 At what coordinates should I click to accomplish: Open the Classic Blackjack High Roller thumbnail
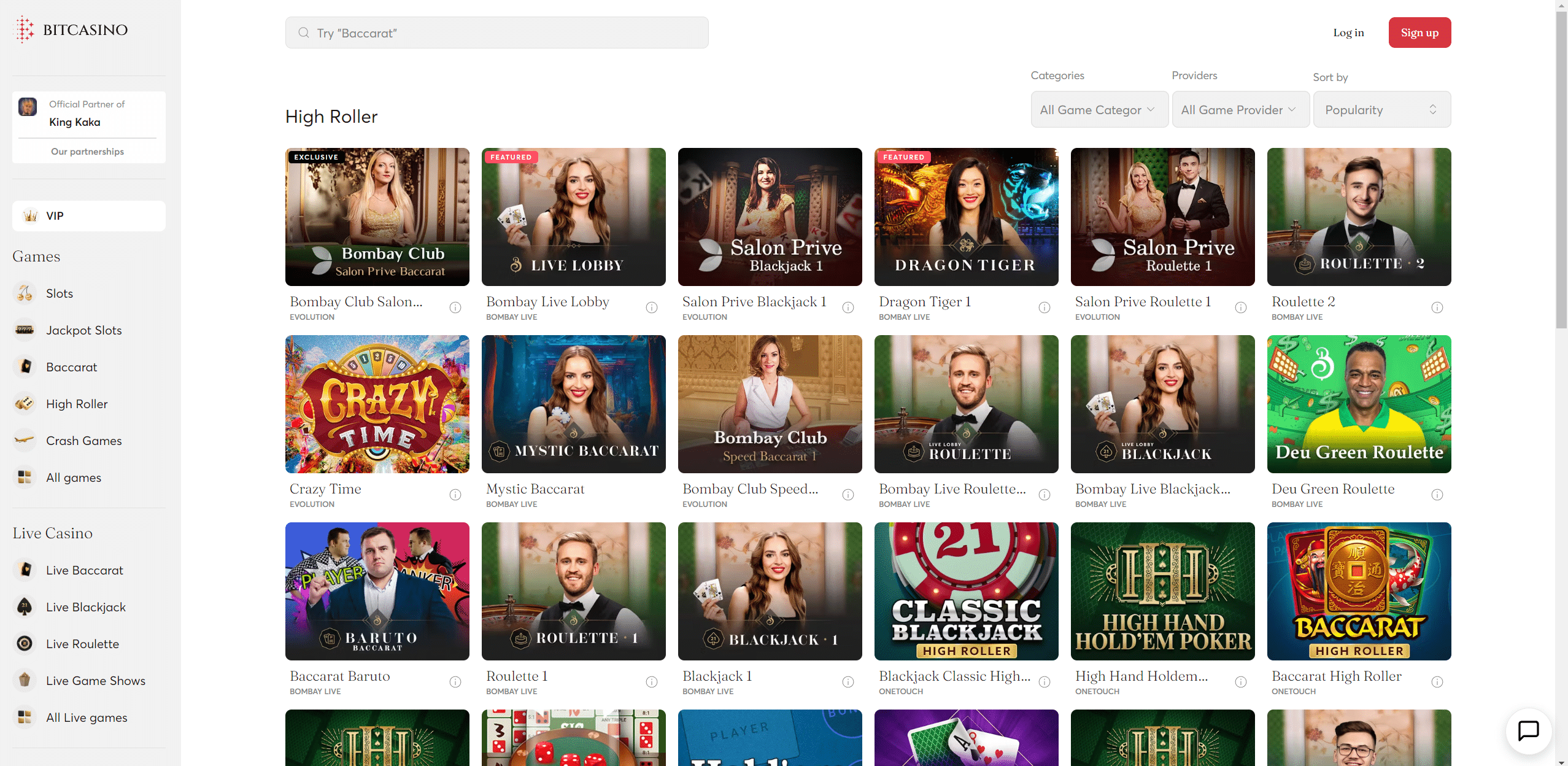coord(966,591)
